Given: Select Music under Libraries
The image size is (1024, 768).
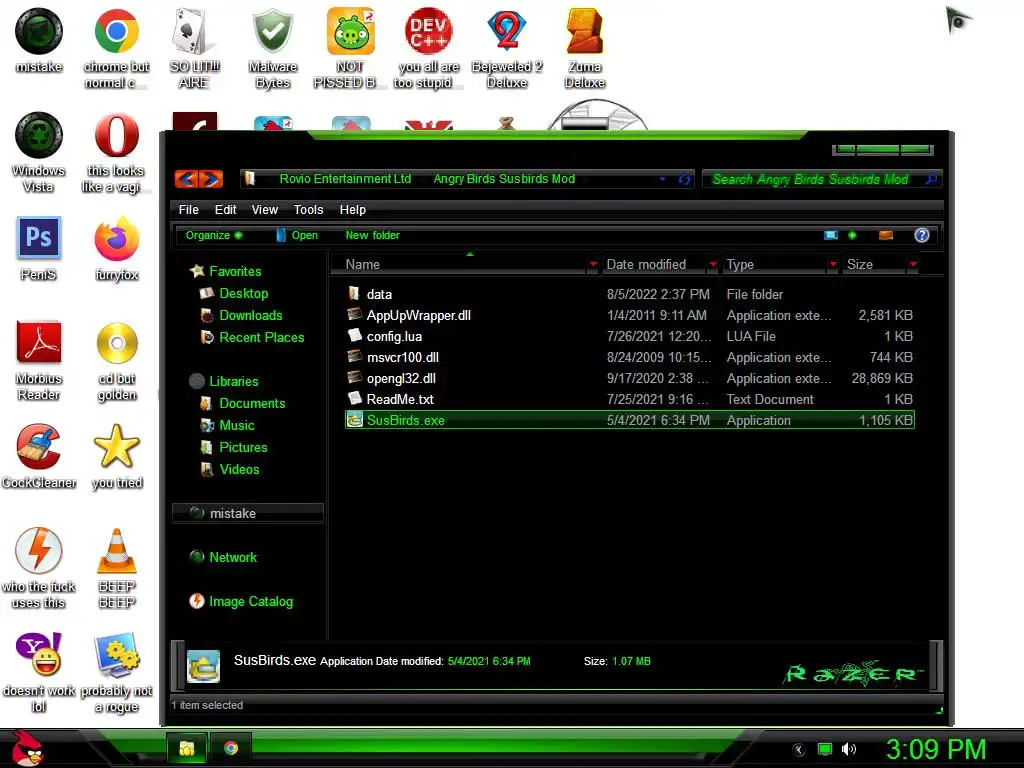Looking at the screenshot, I should click(237, 426).
